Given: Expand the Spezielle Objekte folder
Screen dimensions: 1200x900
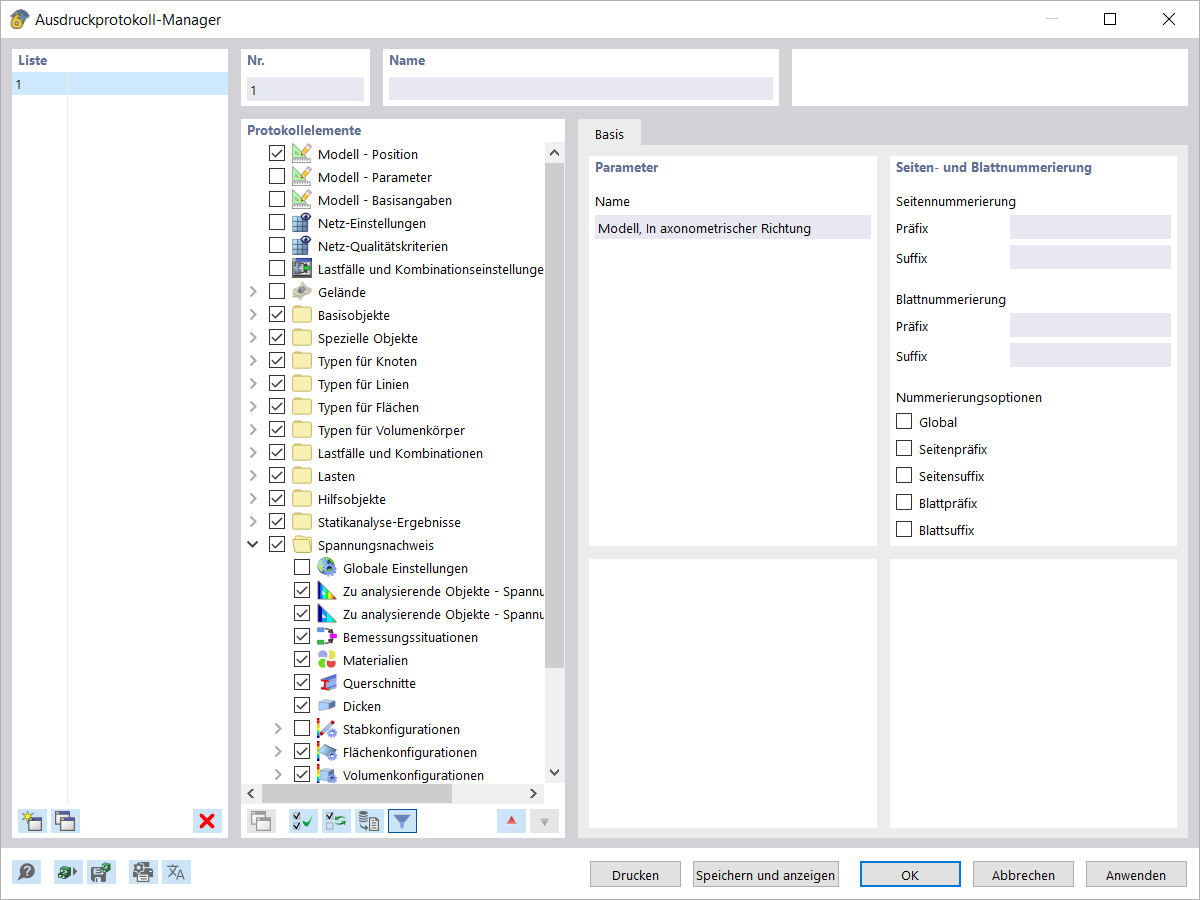Looking at the screenshot, I should [x=253, y=338].
